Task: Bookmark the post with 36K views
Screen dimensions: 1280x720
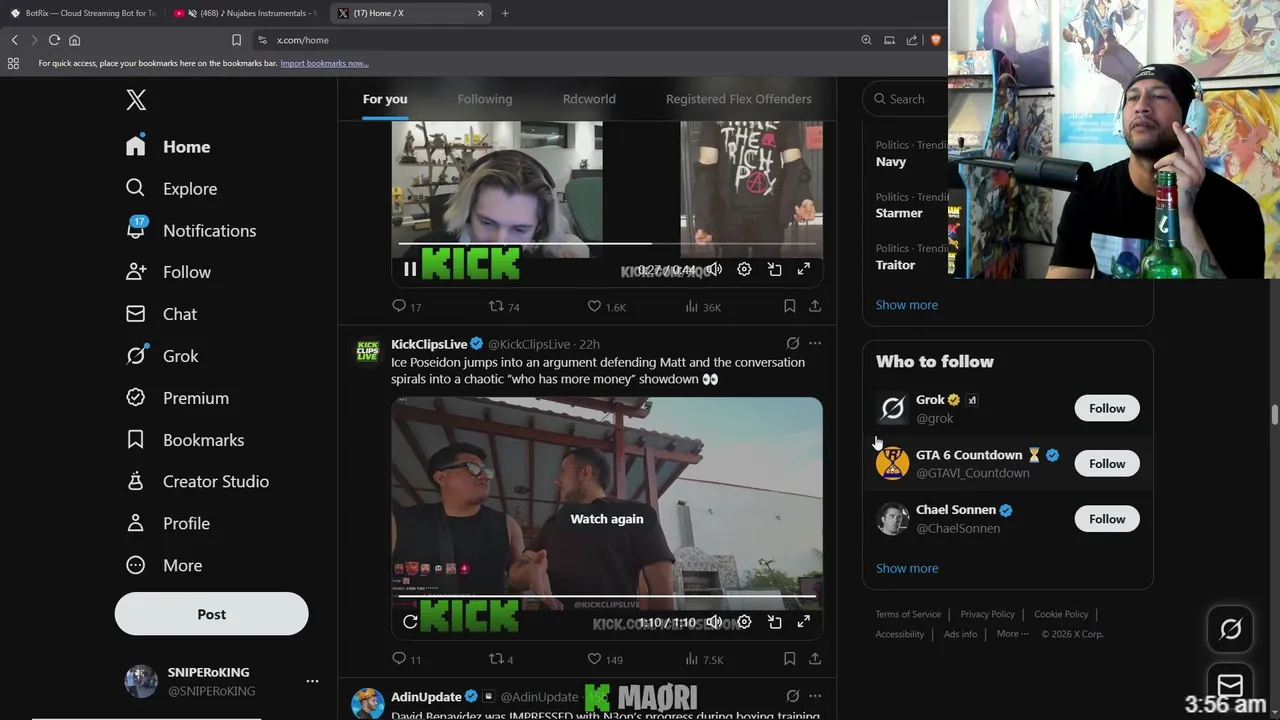Action: (790, 306)
